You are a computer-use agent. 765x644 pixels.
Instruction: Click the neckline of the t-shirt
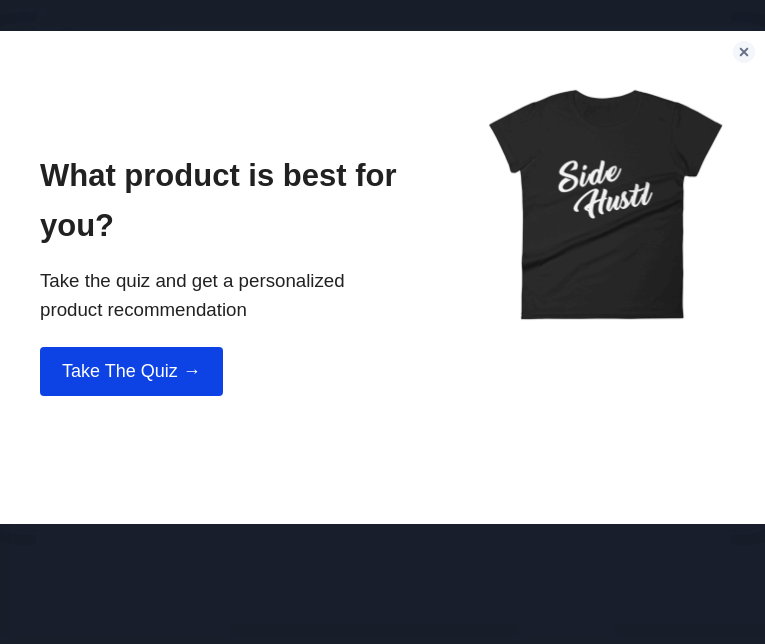point(604,97)
